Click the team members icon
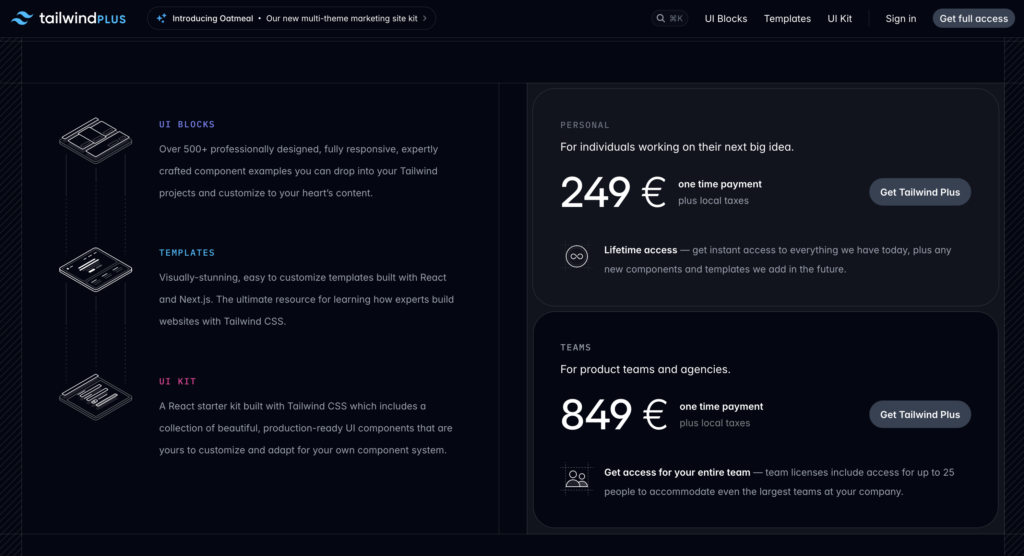Screen dimensions: 1024x556 (577, 478)
